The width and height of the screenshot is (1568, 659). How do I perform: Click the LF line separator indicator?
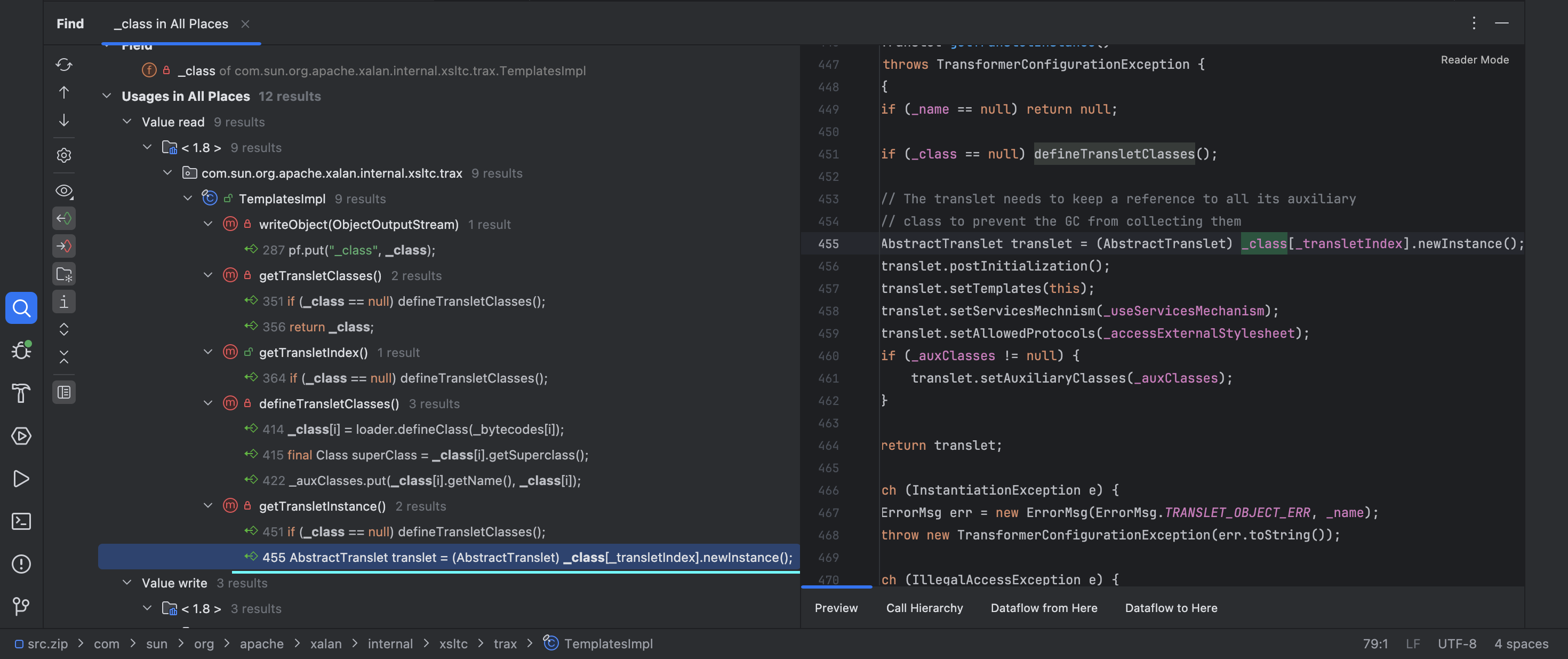1412,643
